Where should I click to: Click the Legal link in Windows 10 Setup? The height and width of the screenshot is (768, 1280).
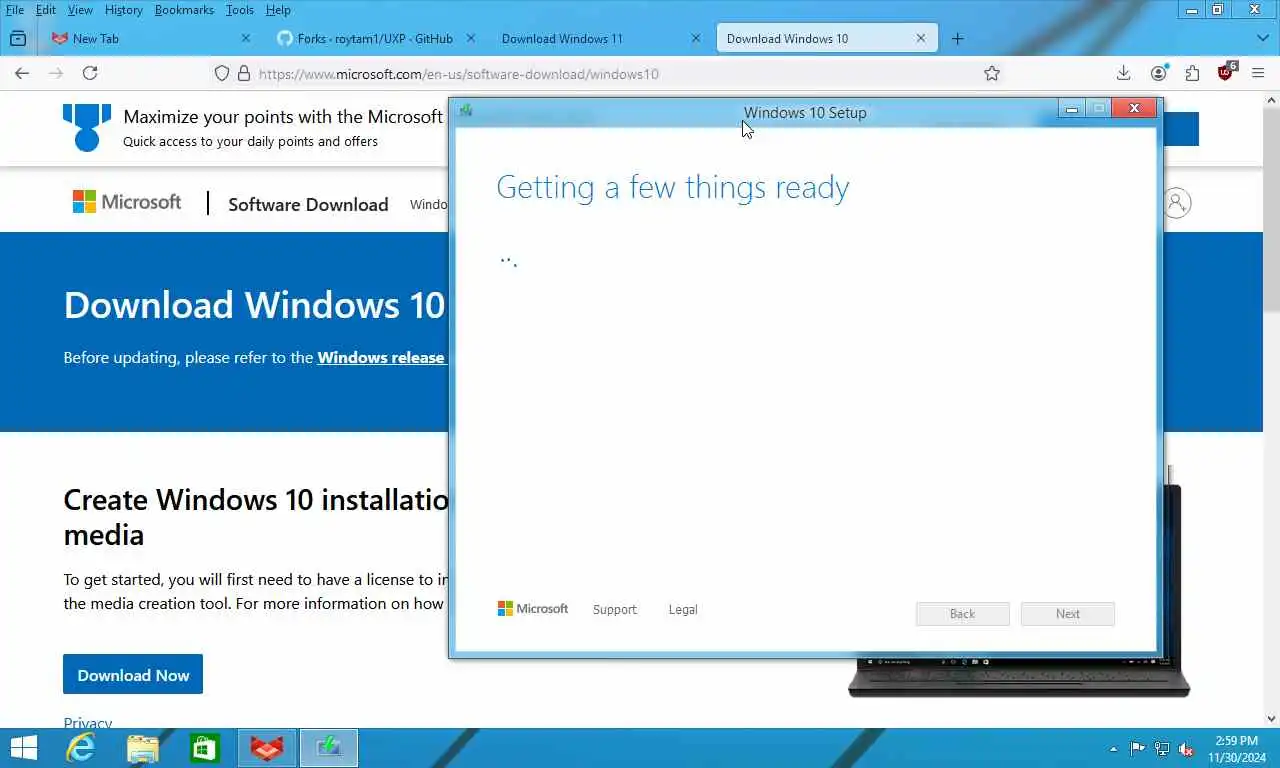click(x=683, y=609)
